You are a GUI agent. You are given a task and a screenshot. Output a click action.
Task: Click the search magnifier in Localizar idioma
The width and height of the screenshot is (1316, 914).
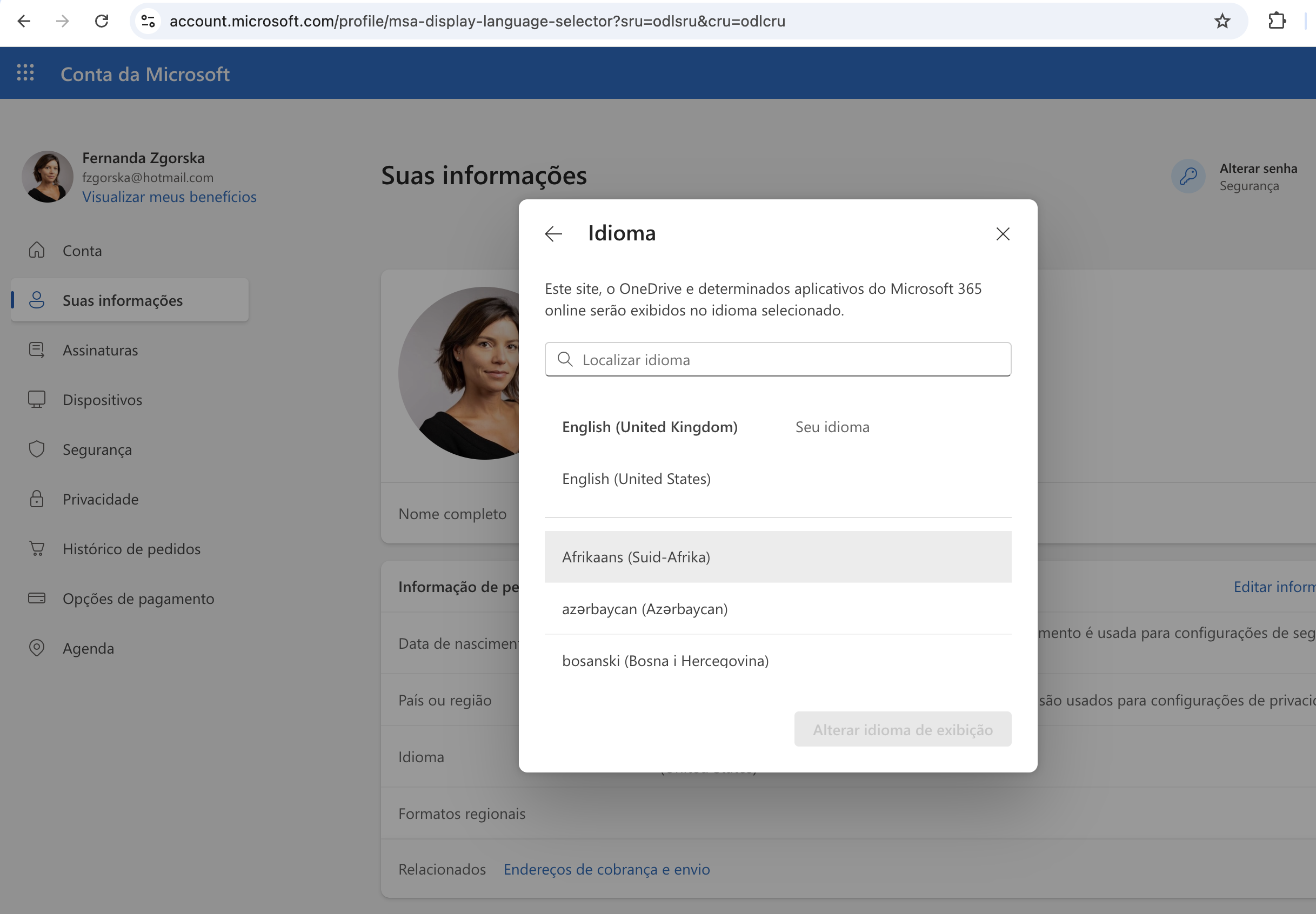[565, 359]
